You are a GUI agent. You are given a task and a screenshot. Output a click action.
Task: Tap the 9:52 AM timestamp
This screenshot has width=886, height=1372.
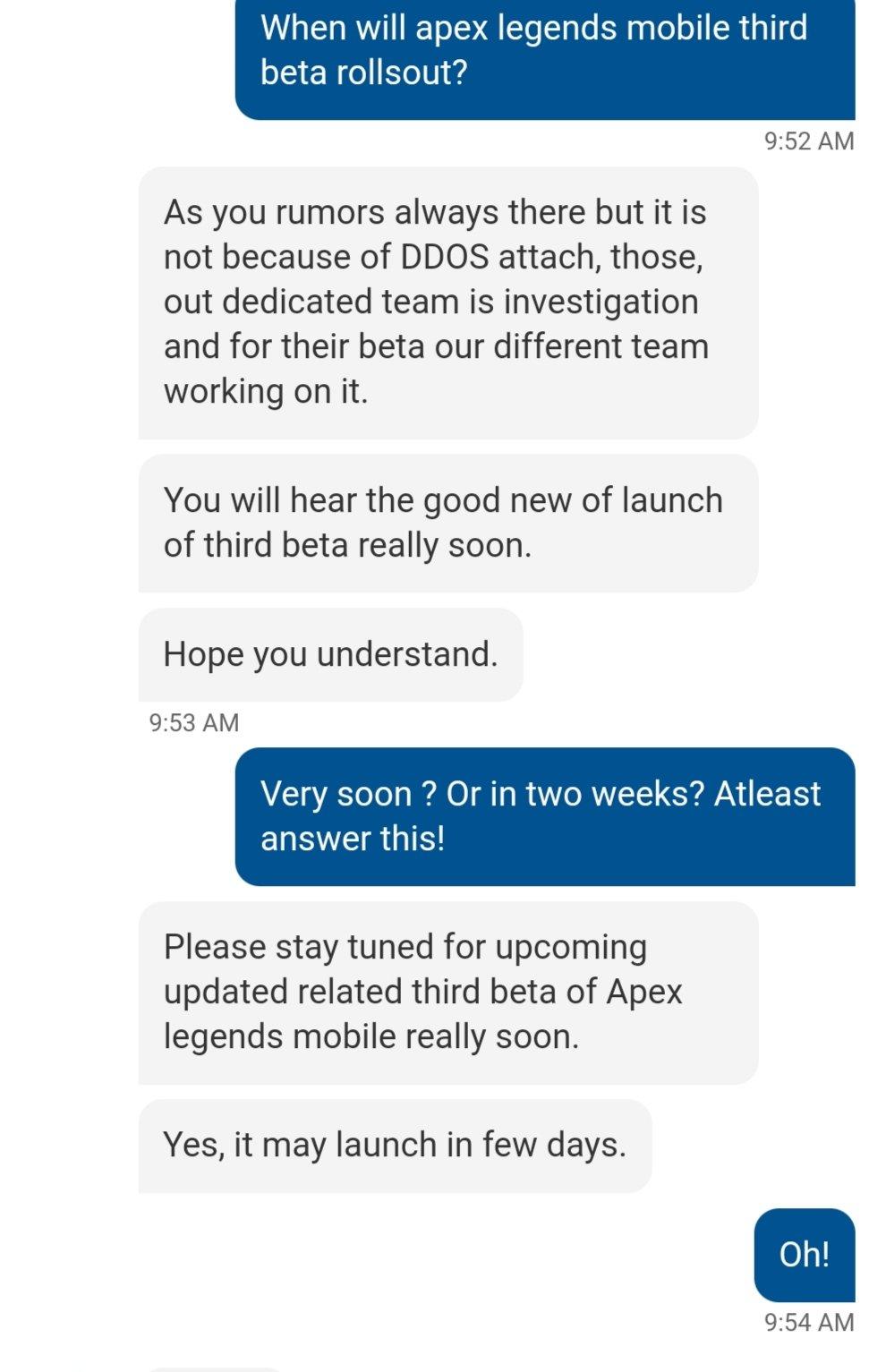point(809,141)
